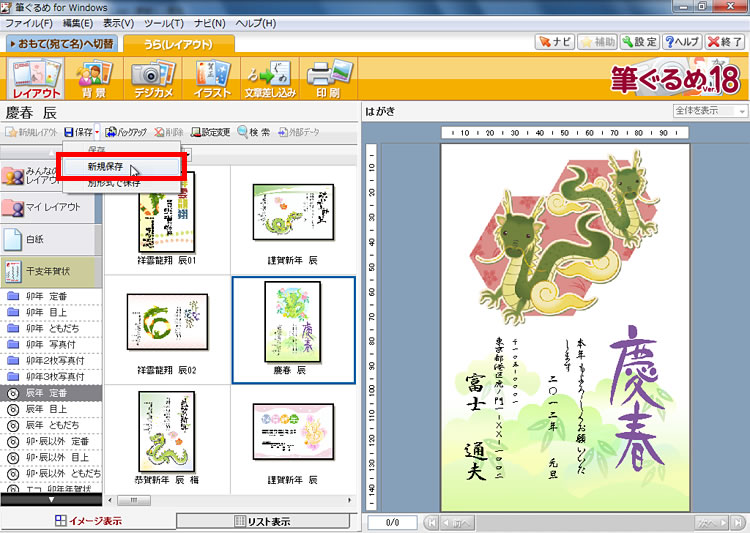Screen dimensions: 750x533
Task: Select the マイ レイアウト category
Action: pyautogui.click(x=48, y=208)
